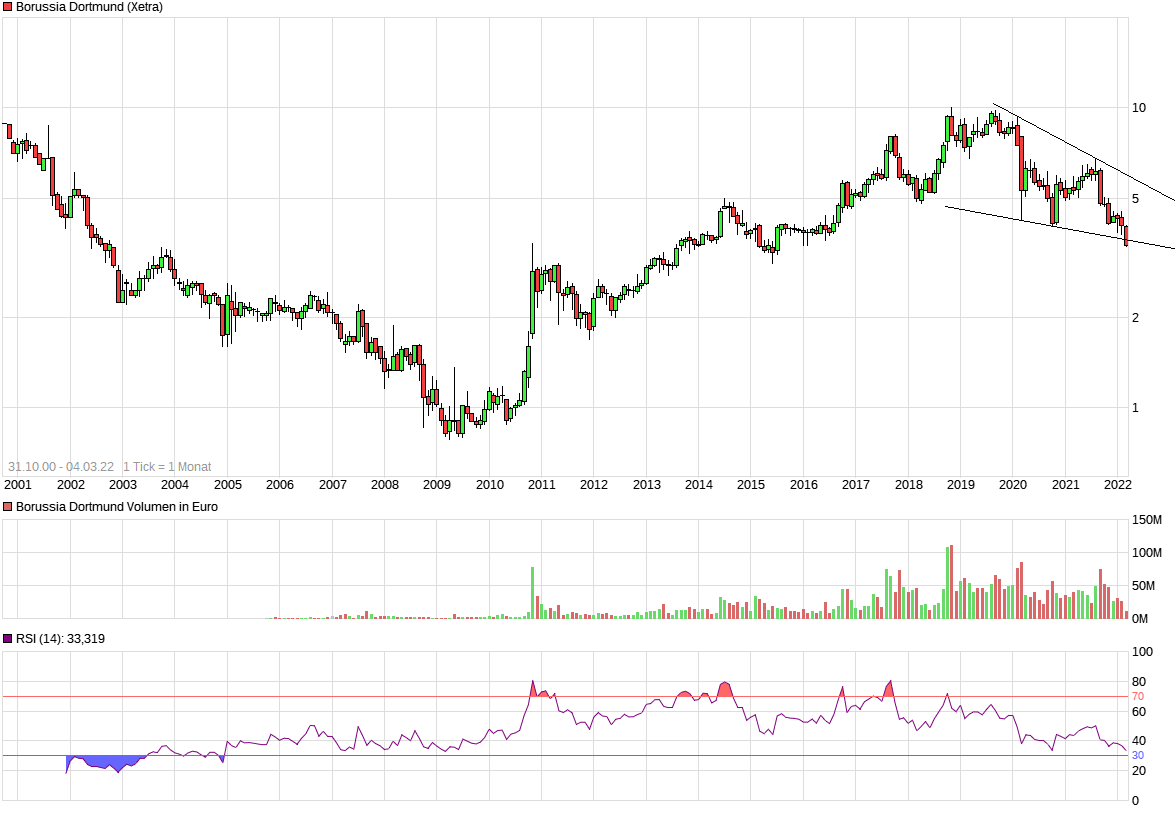Screen dimensions: 1175x815
Task: Click the date range text 31.10.00 - 04.03.22
Action: [60, 467]
